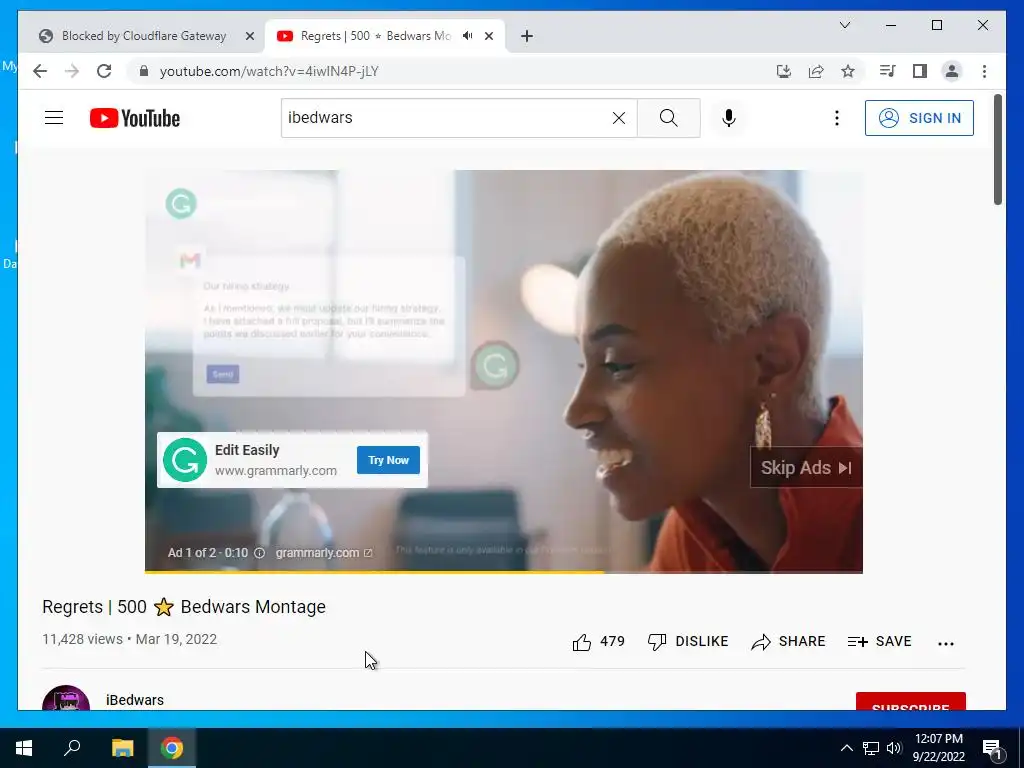Screen dimensions: 1024x768
Task: Like the video with 479 likes
Action: click(598, 642)
